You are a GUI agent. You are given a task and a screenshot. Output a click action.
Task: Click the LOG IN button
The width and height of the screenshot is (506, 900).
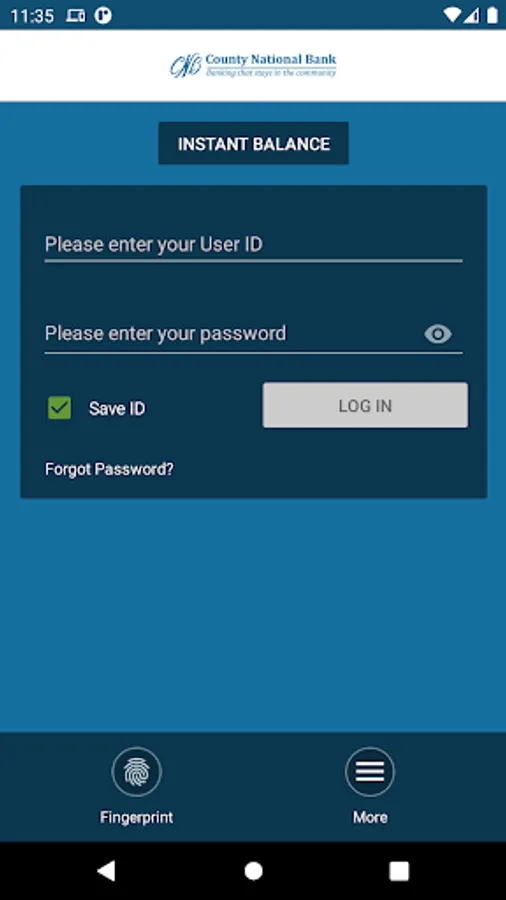pos(365,405)
